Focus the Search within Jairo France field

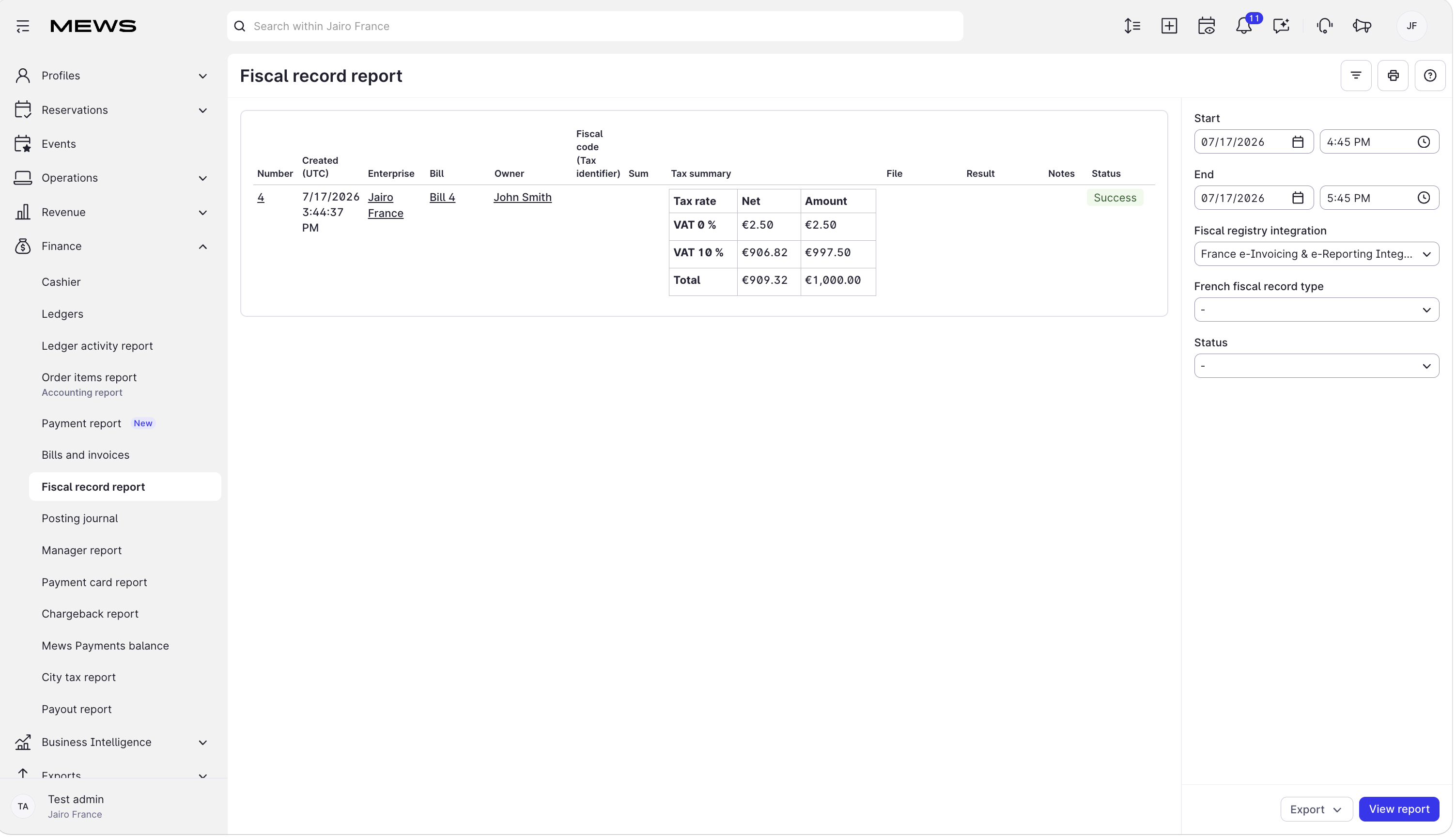(x=596, y=27)
